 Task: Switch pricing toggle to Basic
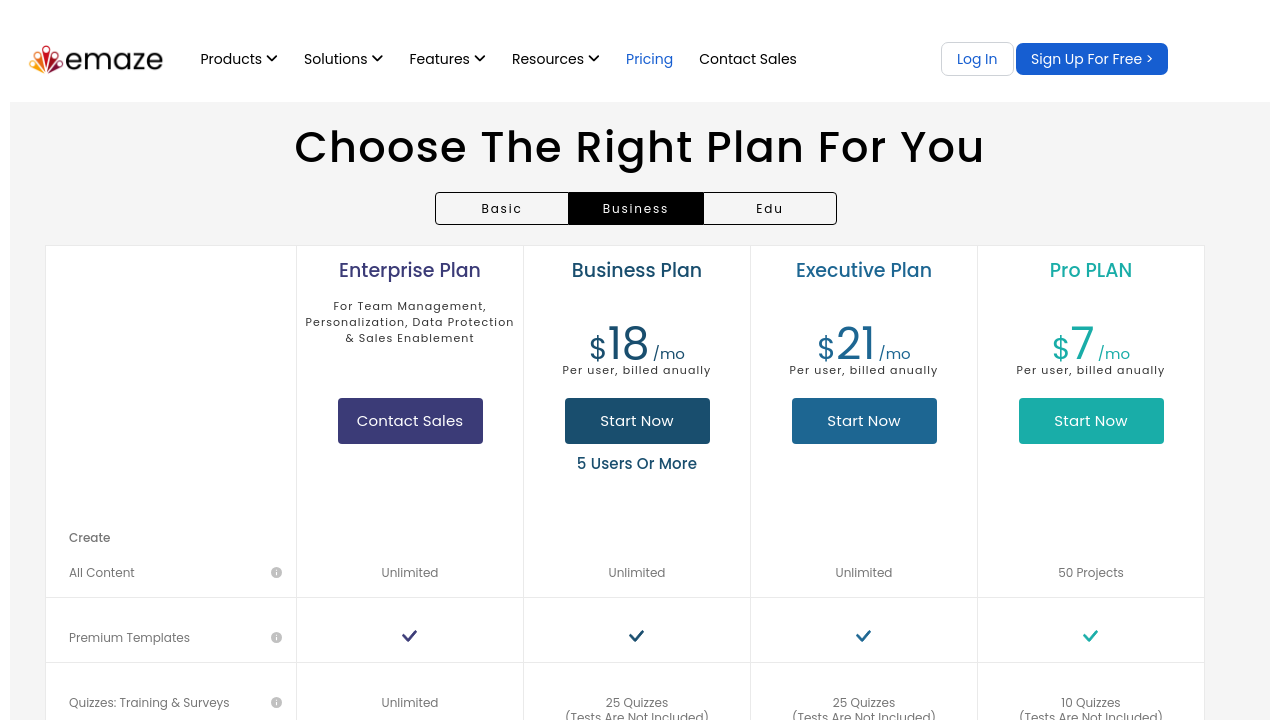[502, 209]
